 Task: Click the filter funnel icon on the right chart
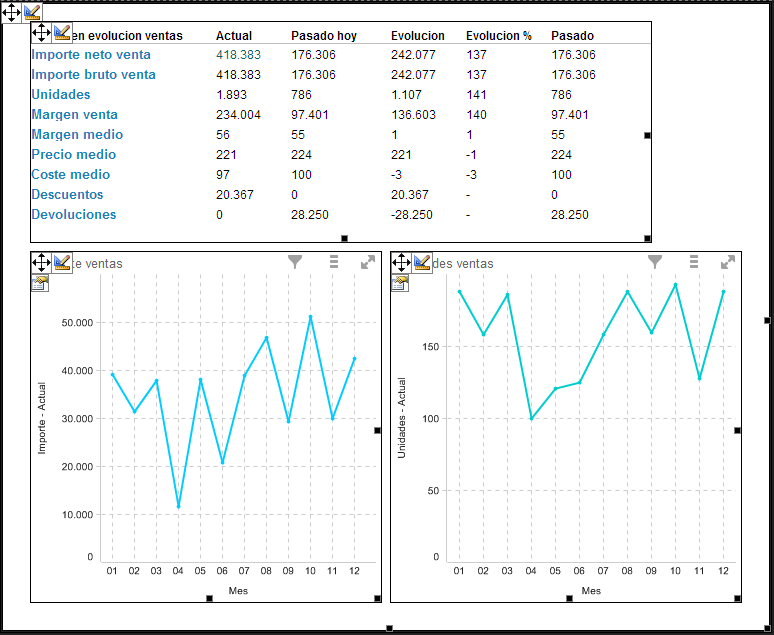pyautogui.click(x=655, y=262)
